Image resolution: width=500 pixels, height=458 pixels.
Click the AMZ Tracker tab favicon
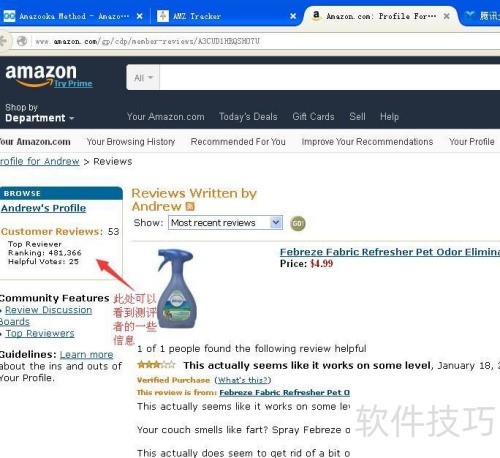[x=163, y=16]
